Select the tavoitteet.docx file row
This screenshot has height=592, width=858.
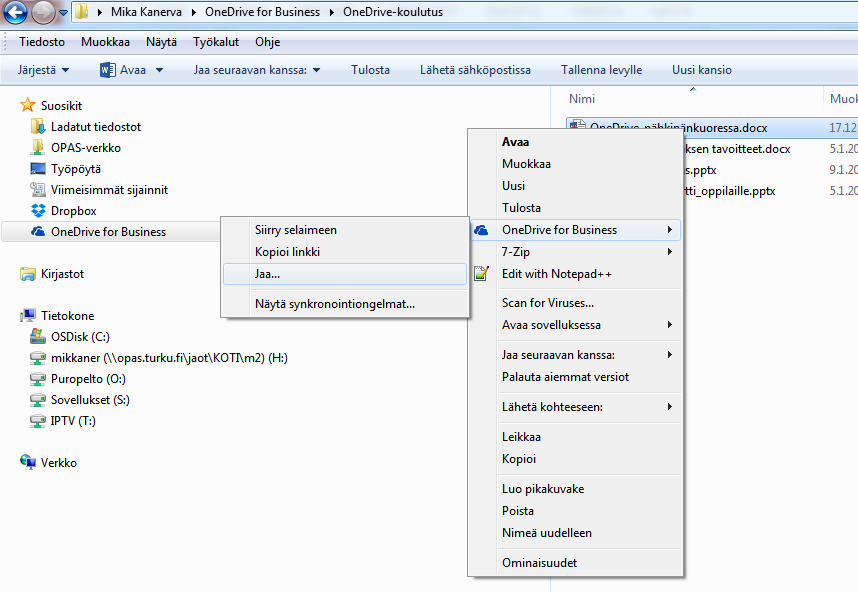(737, 149)
